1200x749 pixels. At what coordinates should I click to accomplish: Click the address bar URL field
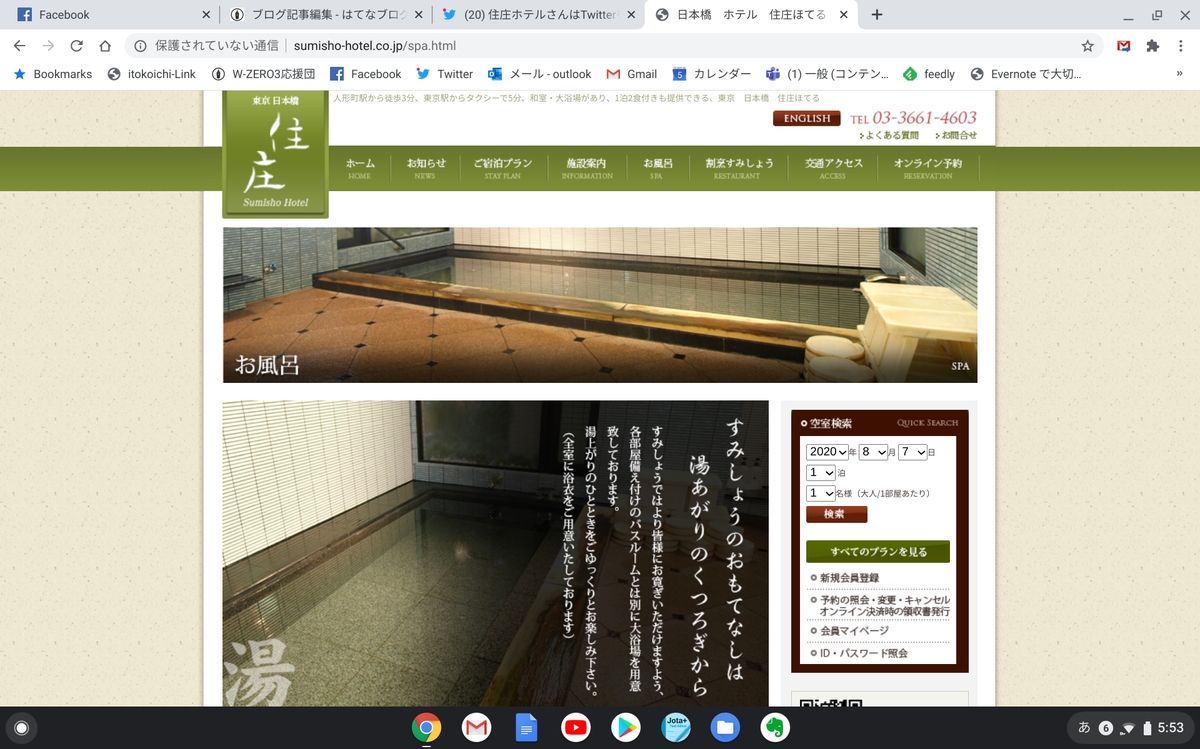click(600, 46)
